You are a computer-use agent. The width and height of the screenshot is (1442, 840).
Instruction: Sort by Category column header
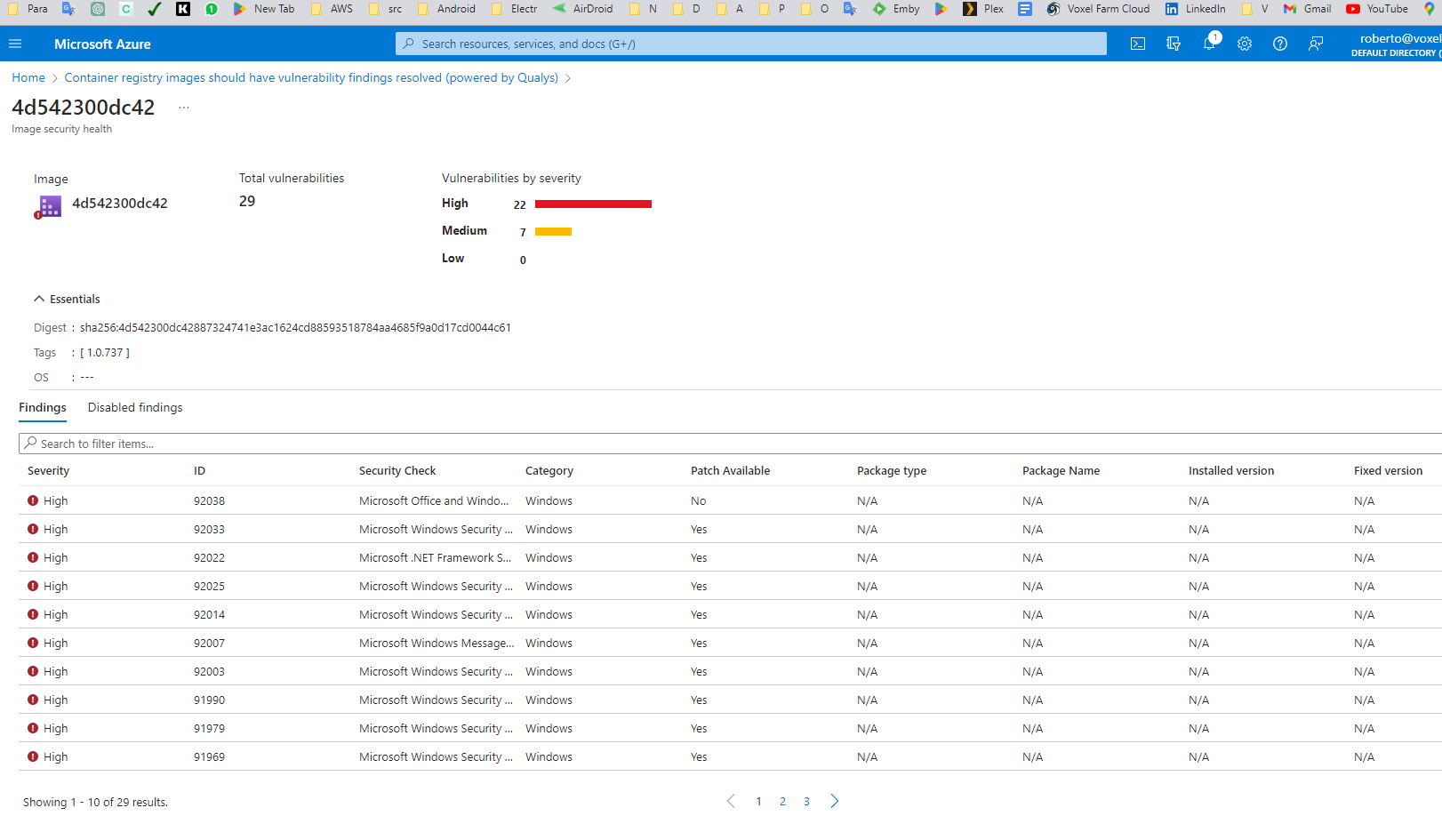point(549,471)
